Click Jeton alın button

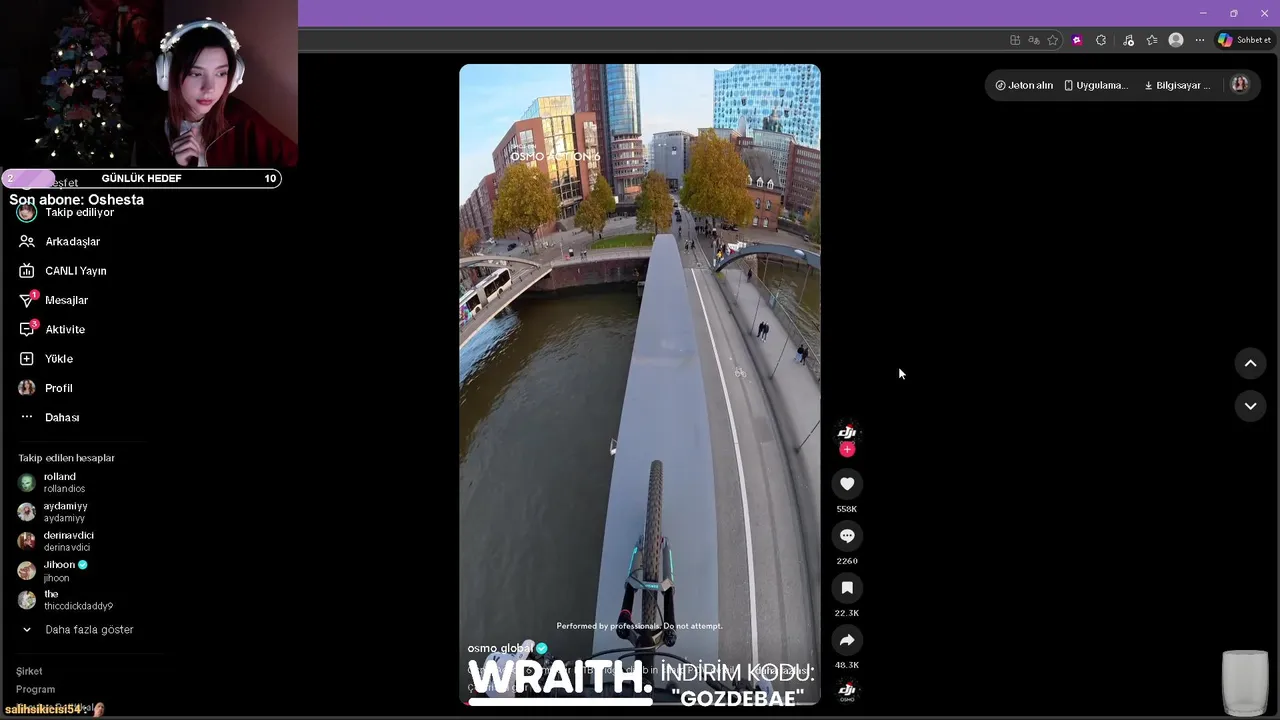1024,85
